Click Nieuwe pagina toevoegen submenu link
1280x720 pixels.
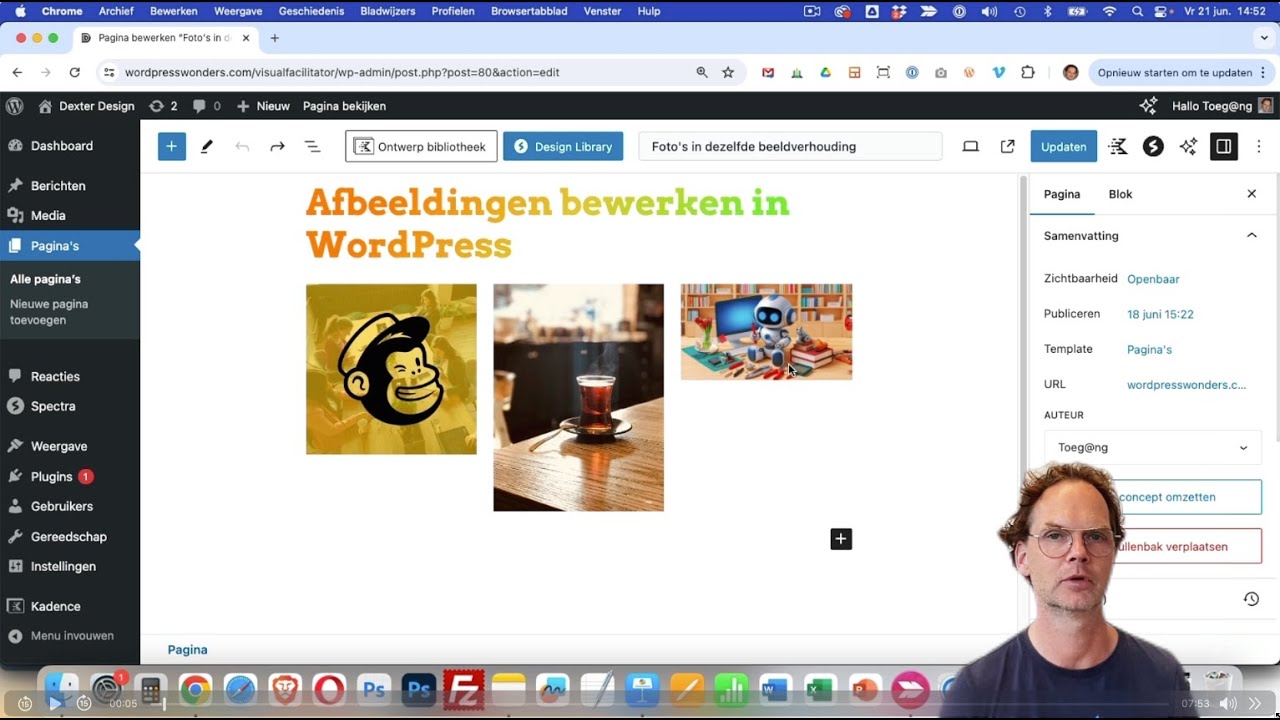(49, 312)
